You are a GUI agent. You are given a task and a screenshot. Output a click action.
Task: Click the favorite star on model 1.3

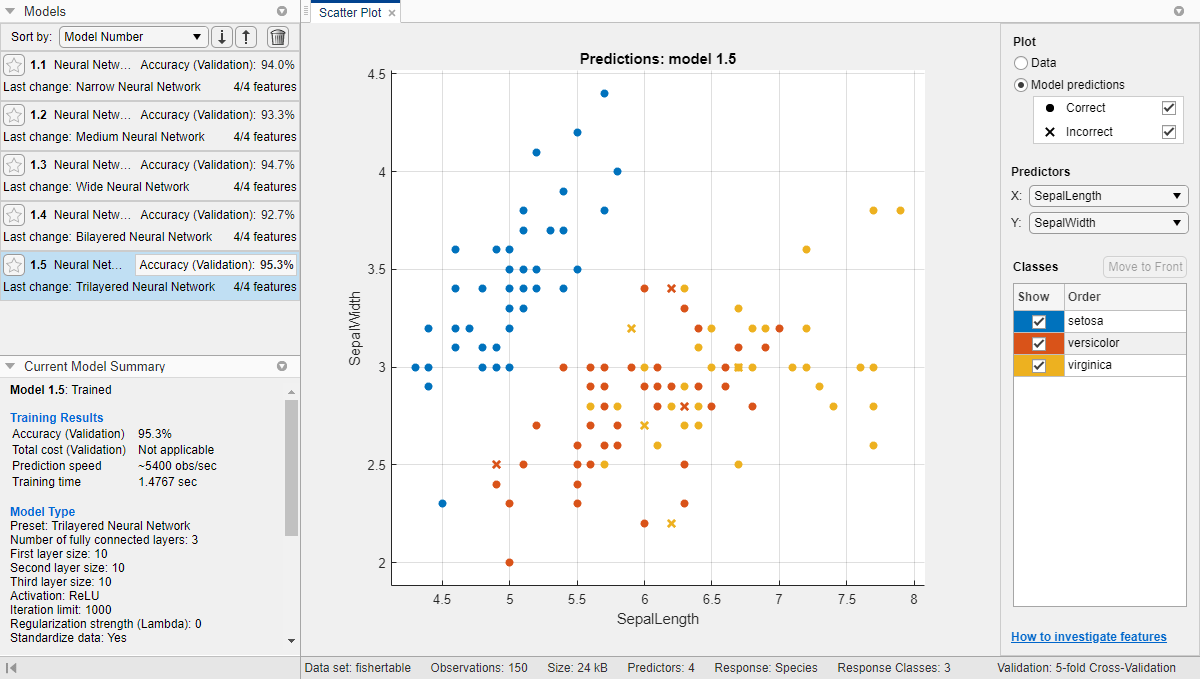coord(14,164)
